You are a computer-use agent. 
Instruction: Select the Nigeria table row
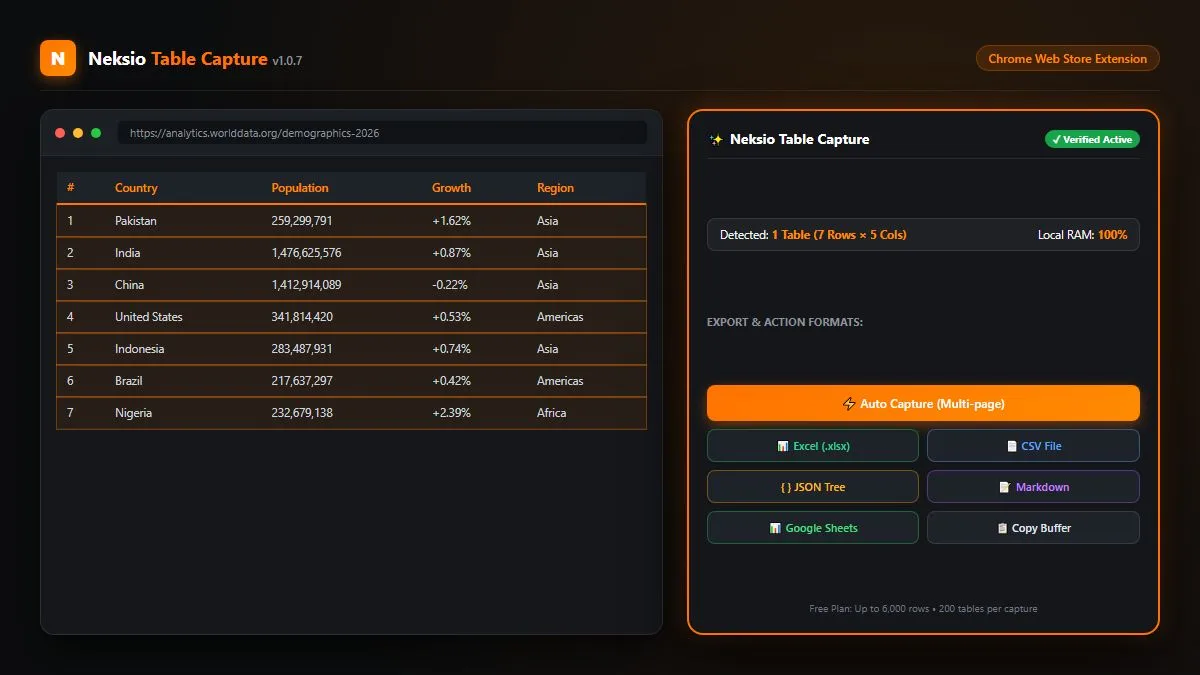pyautogui.click(x=351, y=413)
